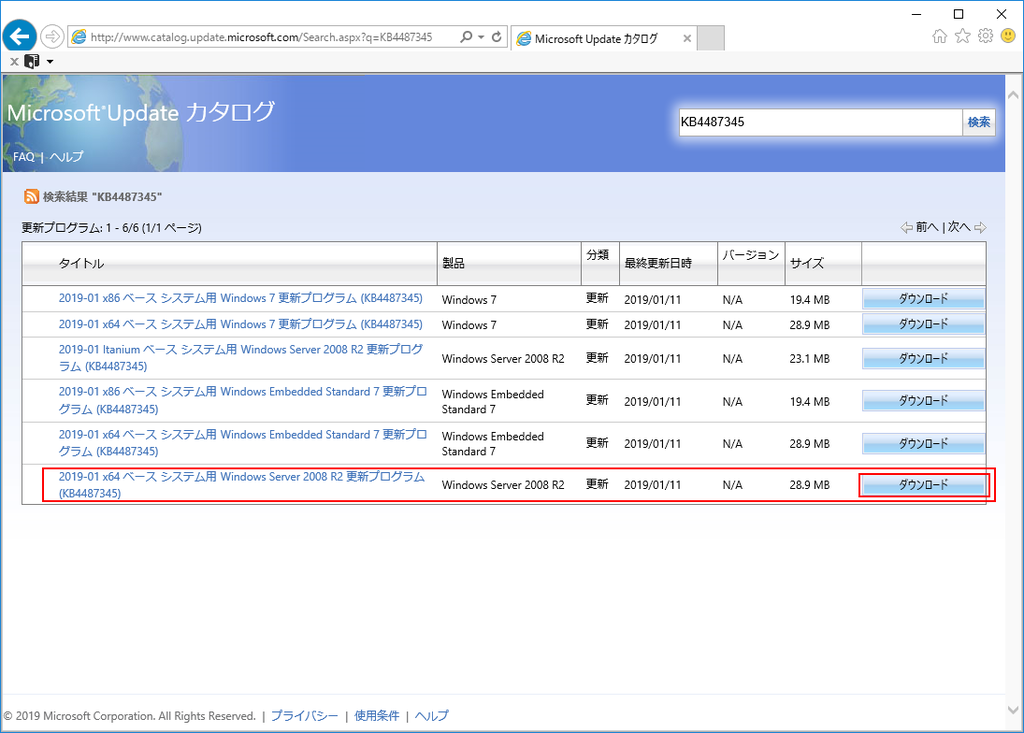Open the プライバシー footer link
Screen dimensions: 1024x733
click(x=304, y=716)
